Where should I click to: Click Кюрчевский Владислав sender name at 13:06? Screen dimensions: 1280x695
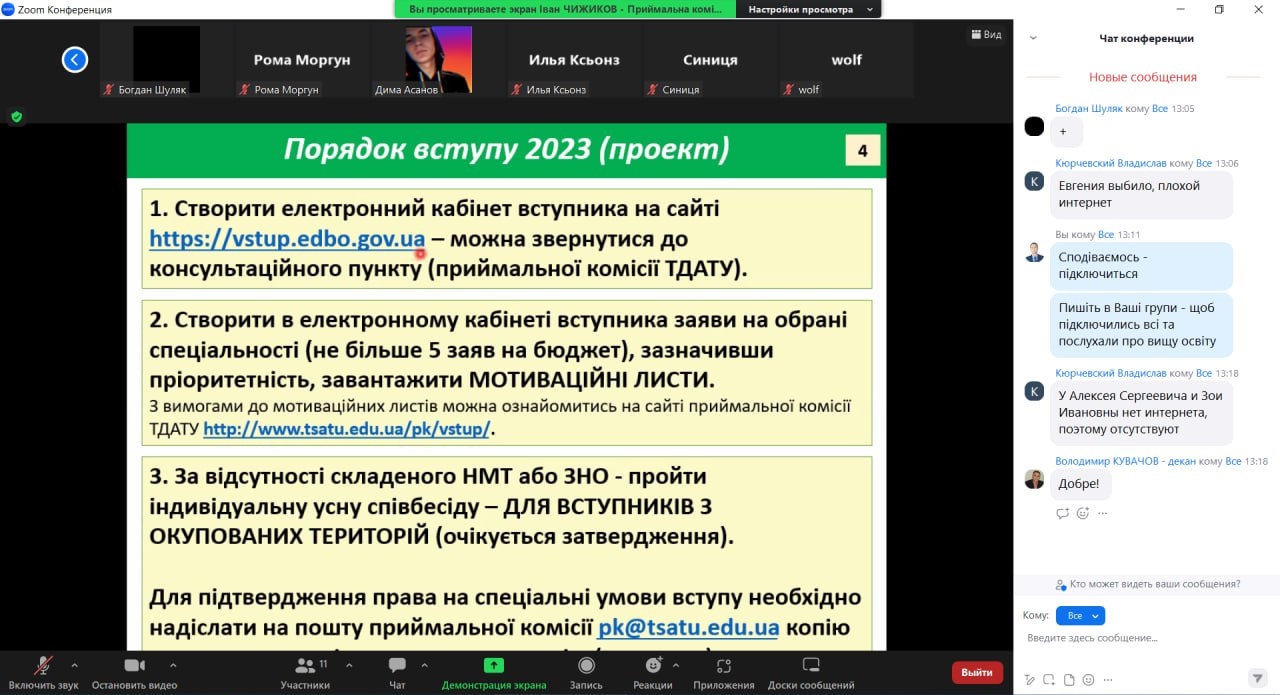1110,163
